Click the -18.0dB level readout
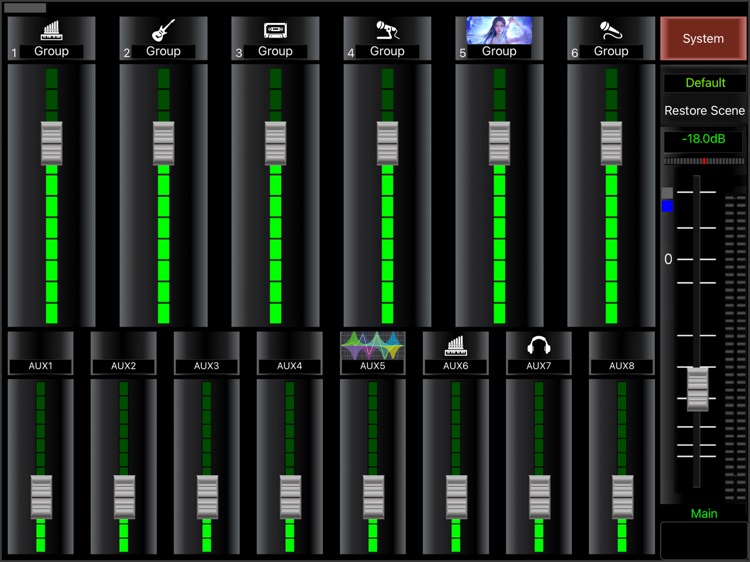This screenshot has height=562, width=750. [703, 140]
